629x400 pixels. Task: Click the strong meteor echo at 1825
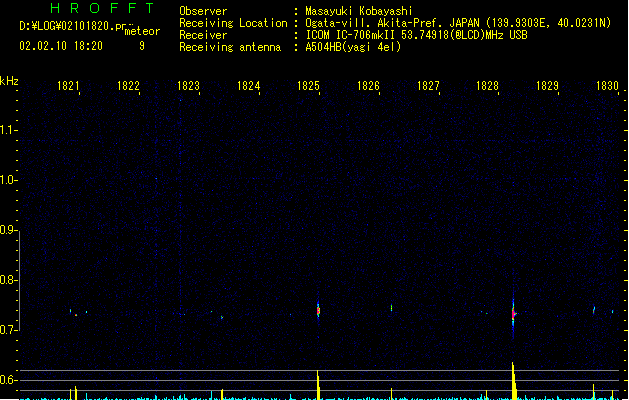click(319, 310)
